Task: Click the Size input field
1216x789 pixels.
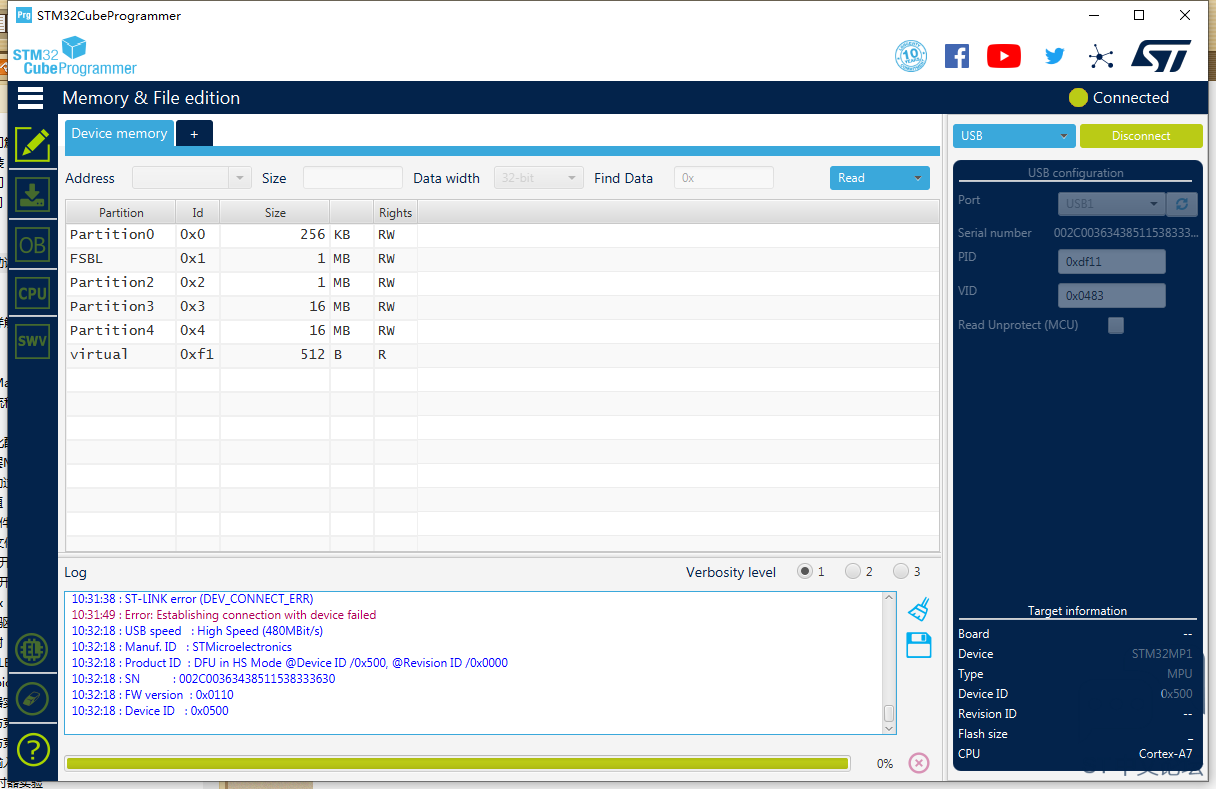Action: pos(353,178)
